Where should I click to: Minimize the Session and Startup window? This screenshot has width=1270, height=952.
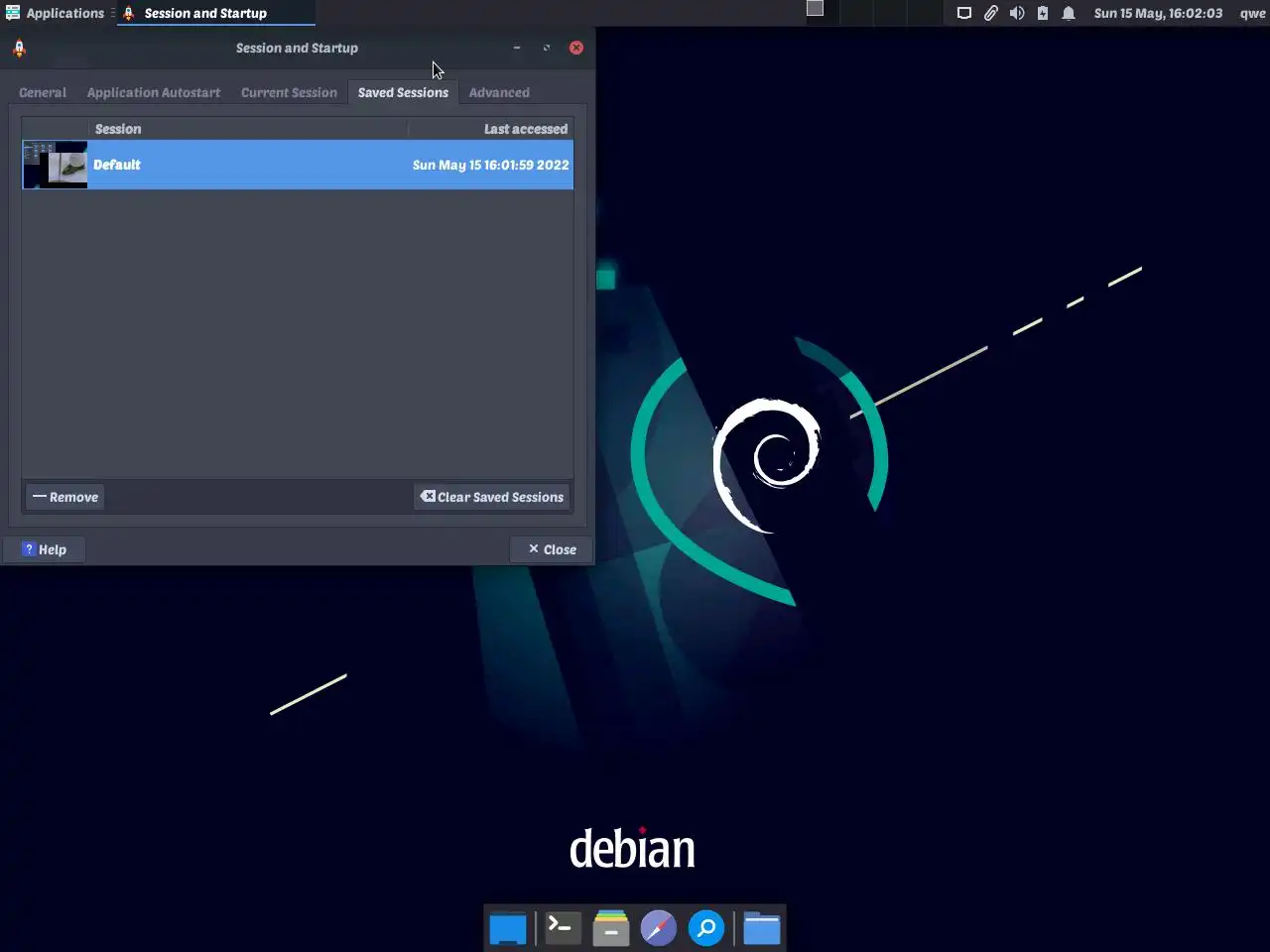517,48
